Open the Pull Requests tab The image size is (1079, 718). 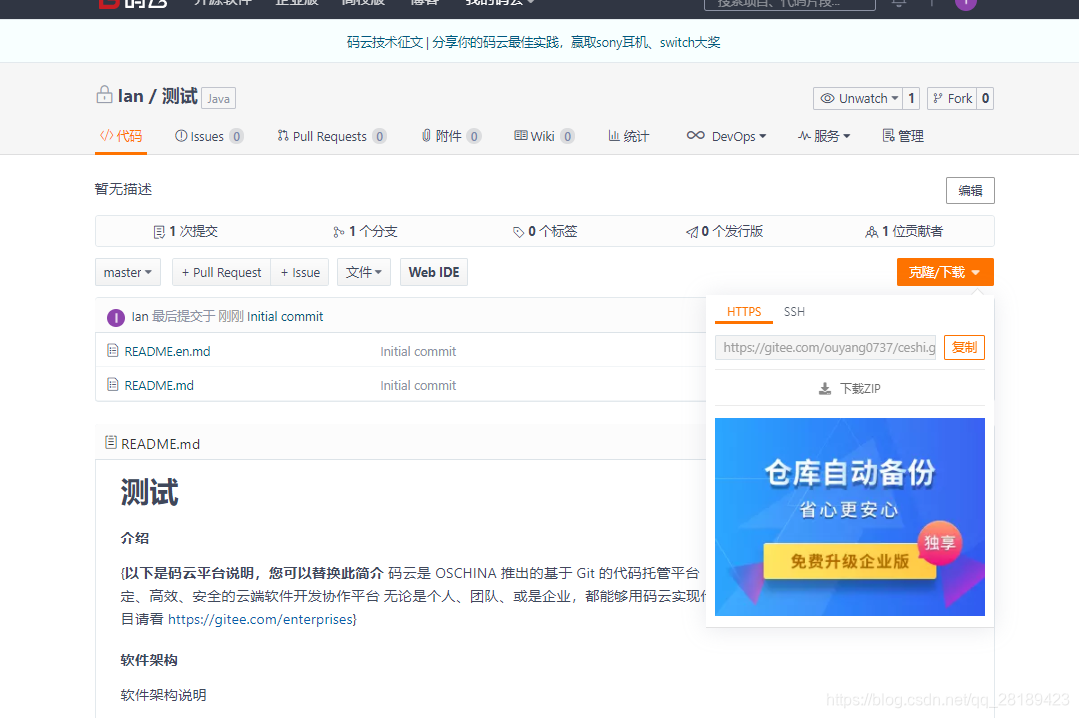click(331, 136)
